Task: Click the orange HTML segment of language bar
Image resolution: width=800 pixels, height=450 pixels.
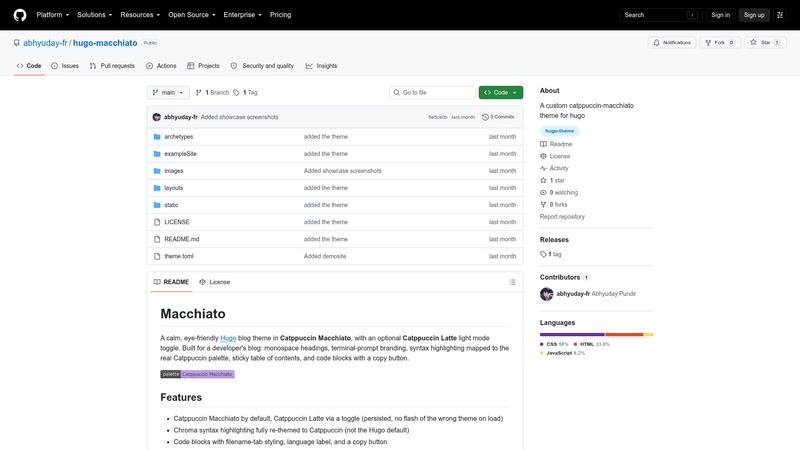Action: [624, 335]
